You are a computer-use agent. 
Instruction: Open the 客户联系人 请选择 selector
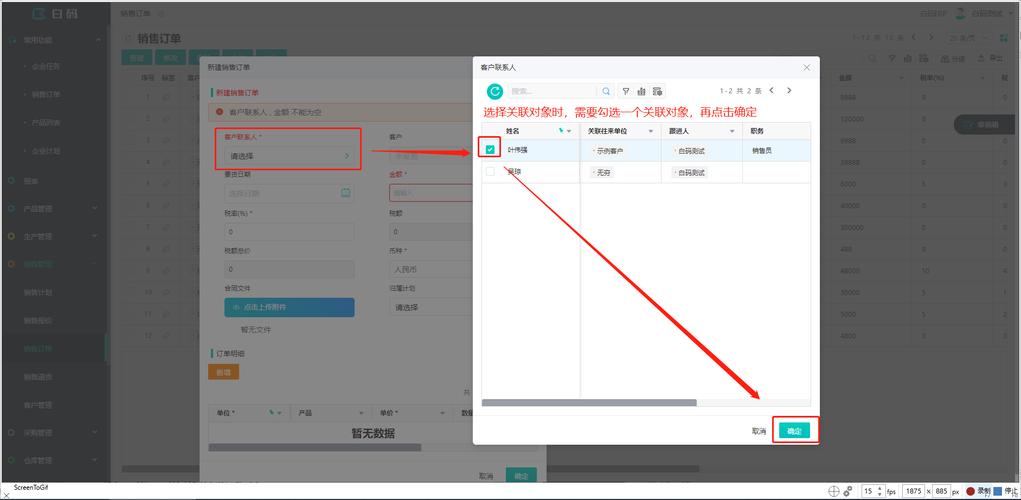point(289,156)
